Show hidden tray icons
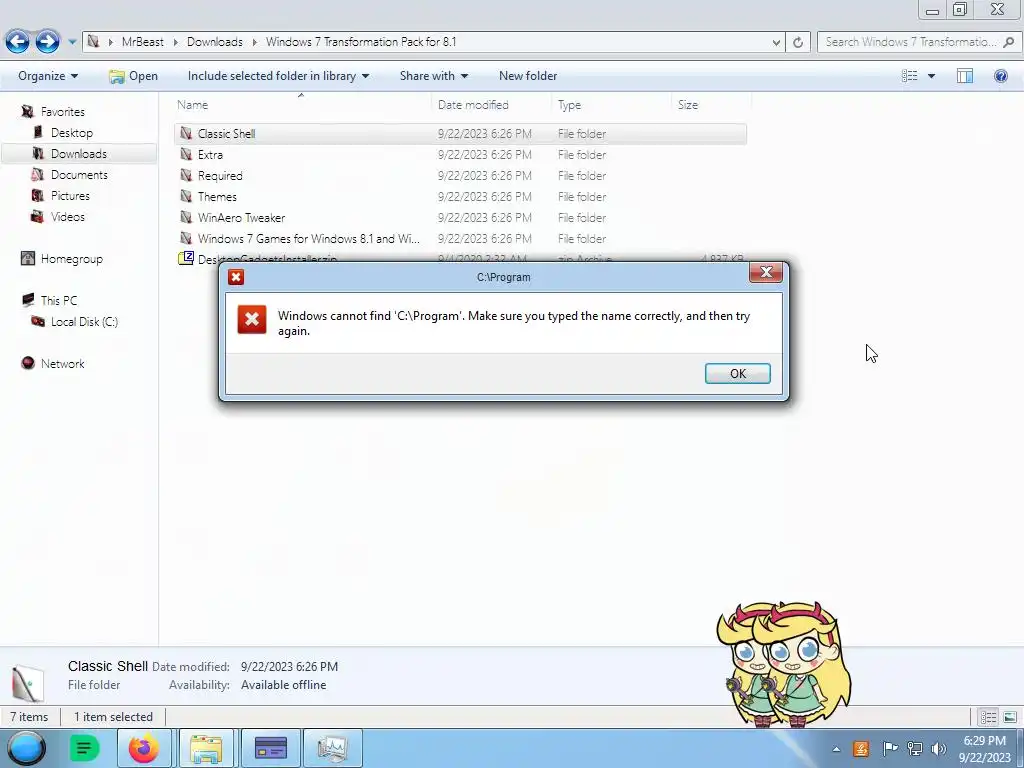Screen dimensions: 1024x768 point(836,749)
